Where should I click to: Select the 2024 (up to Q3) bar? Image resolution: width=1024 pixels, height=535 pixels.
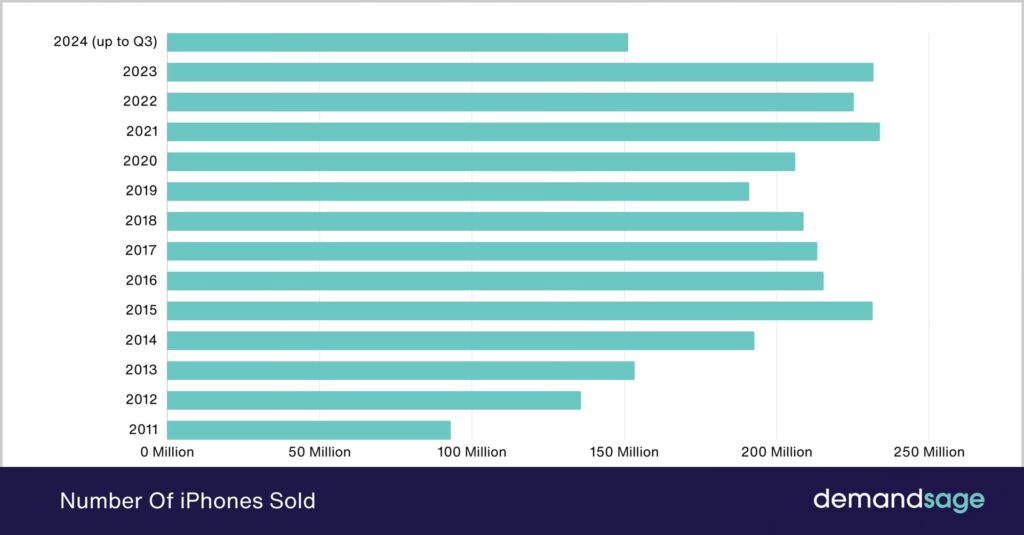(398, 42)
